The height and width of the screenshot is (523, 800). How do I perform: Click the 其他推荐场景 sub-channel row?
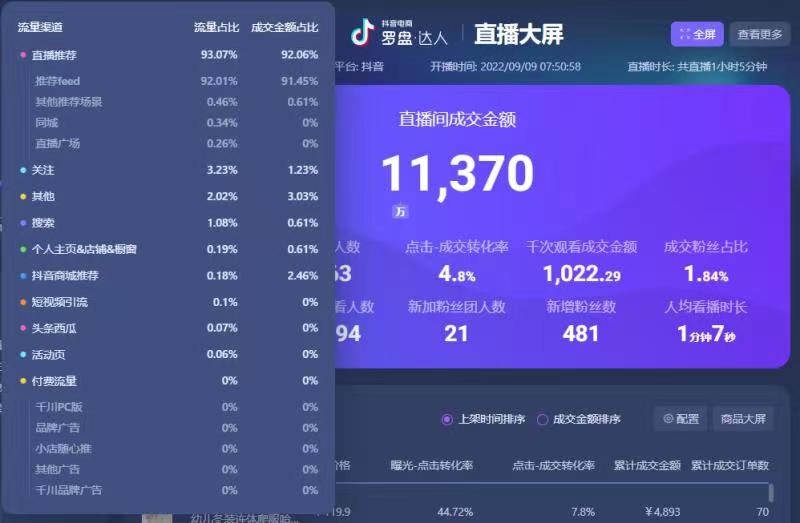[176, 102]
